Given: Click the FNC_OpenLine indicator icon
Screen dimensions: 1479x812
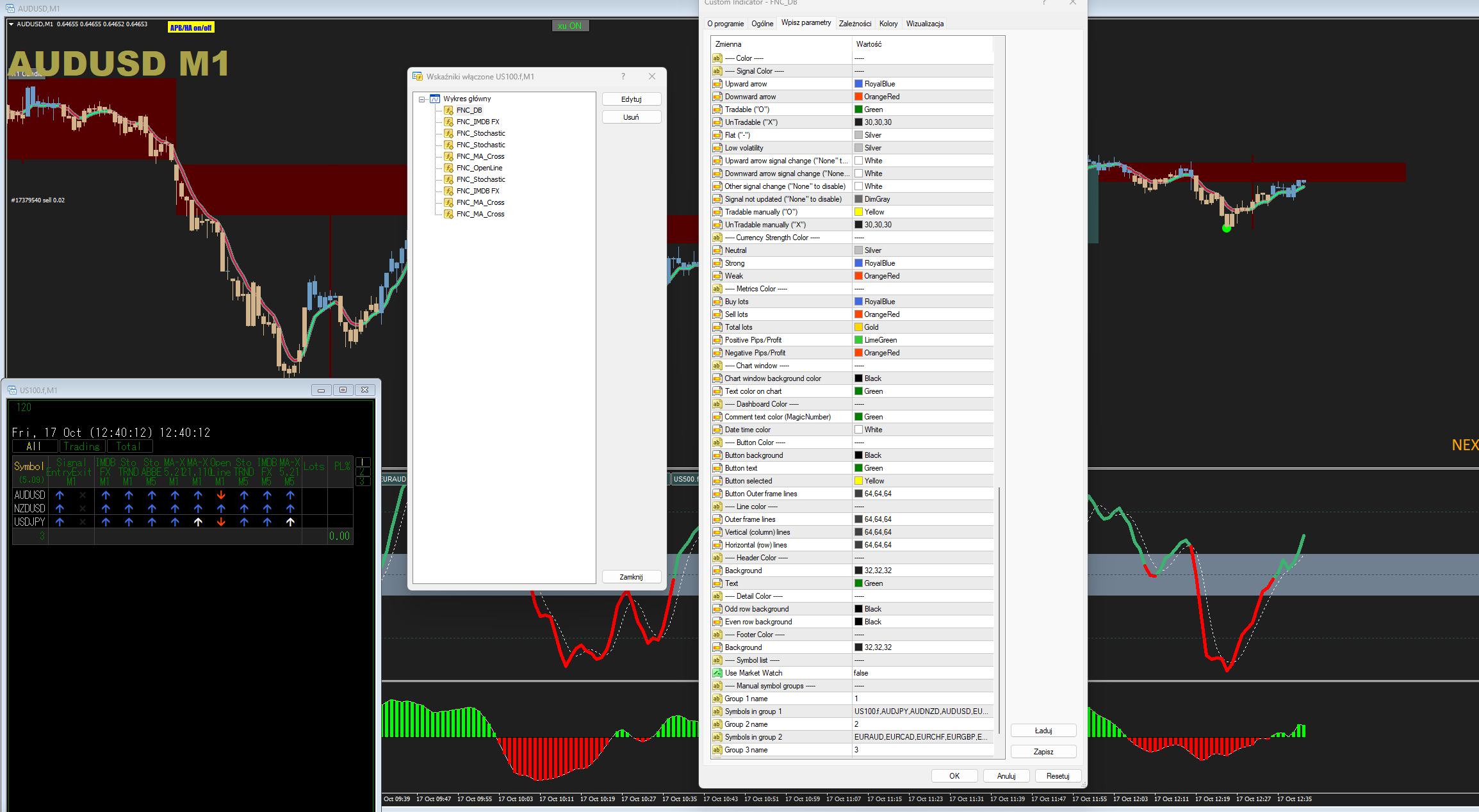Looking at the screenshot, I should click(x=449, y=168).
